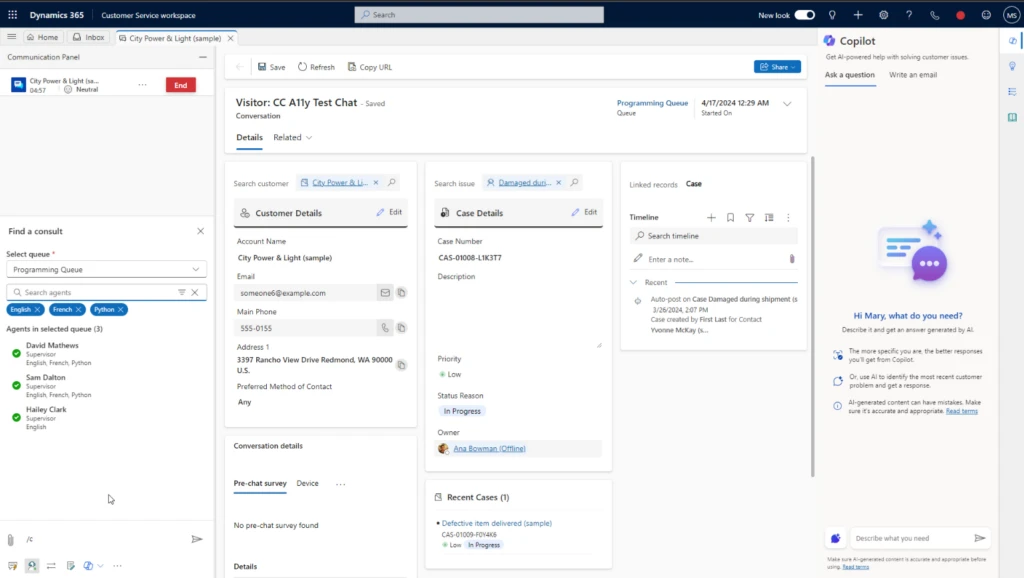Expand the translation language chevron in the composer
1024x578 pixels.
(x=98, y=565)
